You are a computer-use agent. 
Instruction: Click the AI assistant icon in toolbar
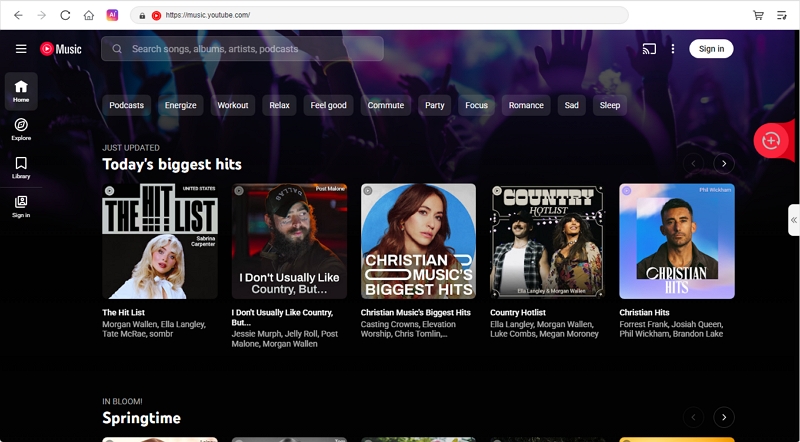pyautogui.click(x=112, y=15)
